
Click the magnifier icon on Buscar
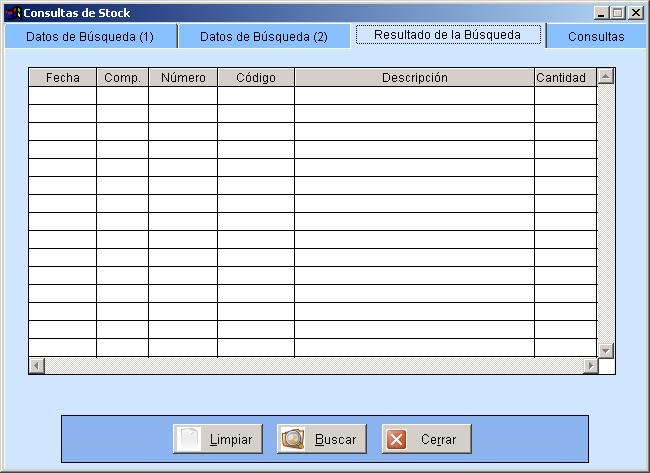[294, 439]
